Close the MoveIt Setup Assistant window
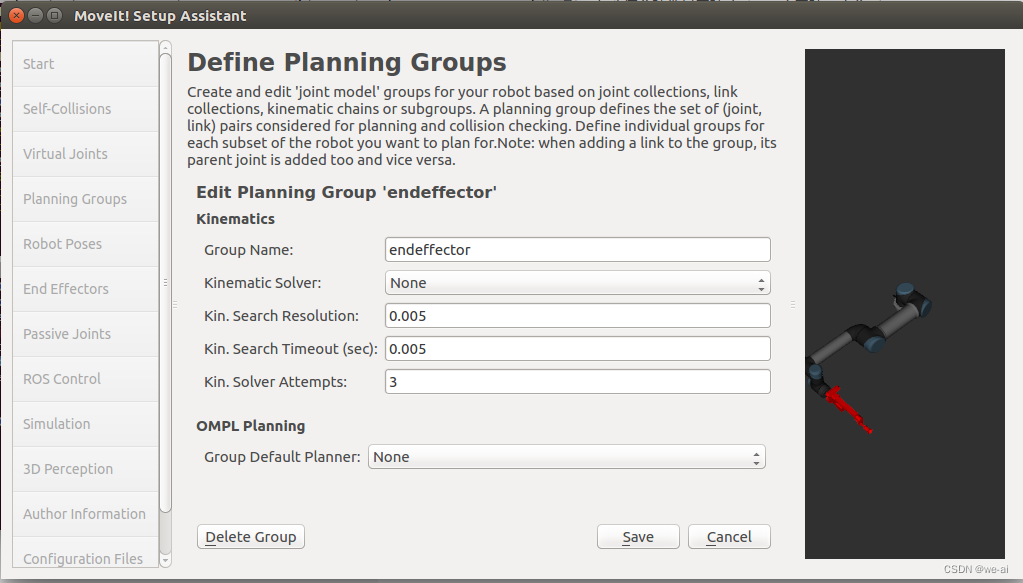 [x=16, y=15]
